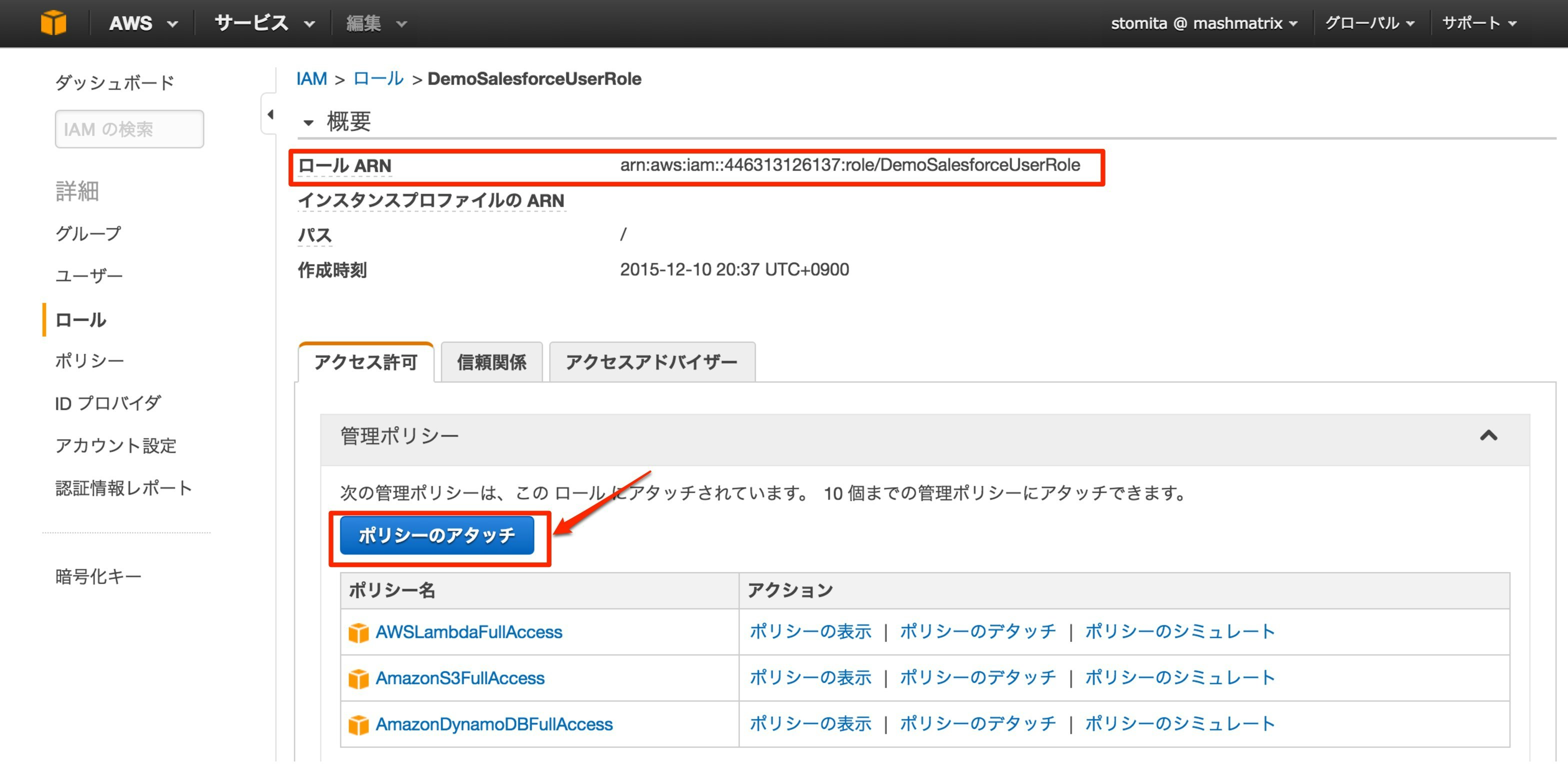Click ポリシーのシミュレート for AmazonS3FullAccess
1568x784 pixels.
(x=1179, y=678)
